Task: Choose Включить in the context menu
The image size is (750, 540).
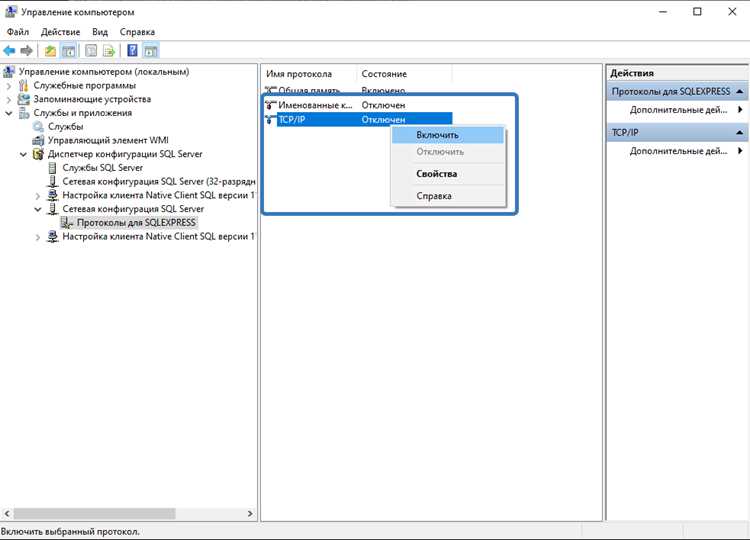Action: coord(448,135)
